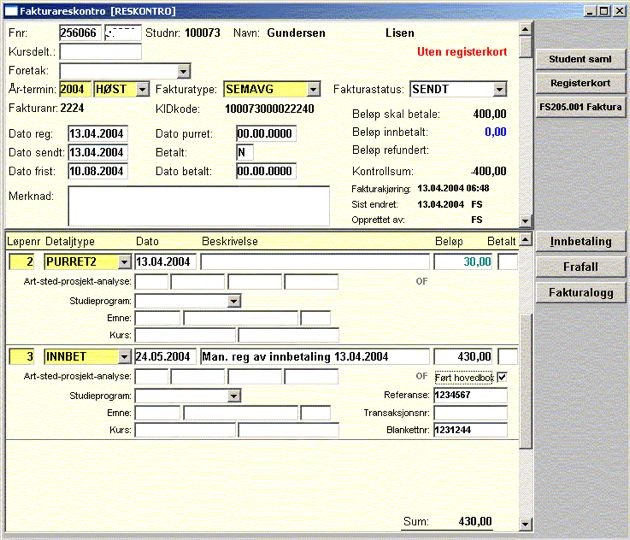
Task: Expand Studieprogram dropdown in INNBET row
Action: 234,396
